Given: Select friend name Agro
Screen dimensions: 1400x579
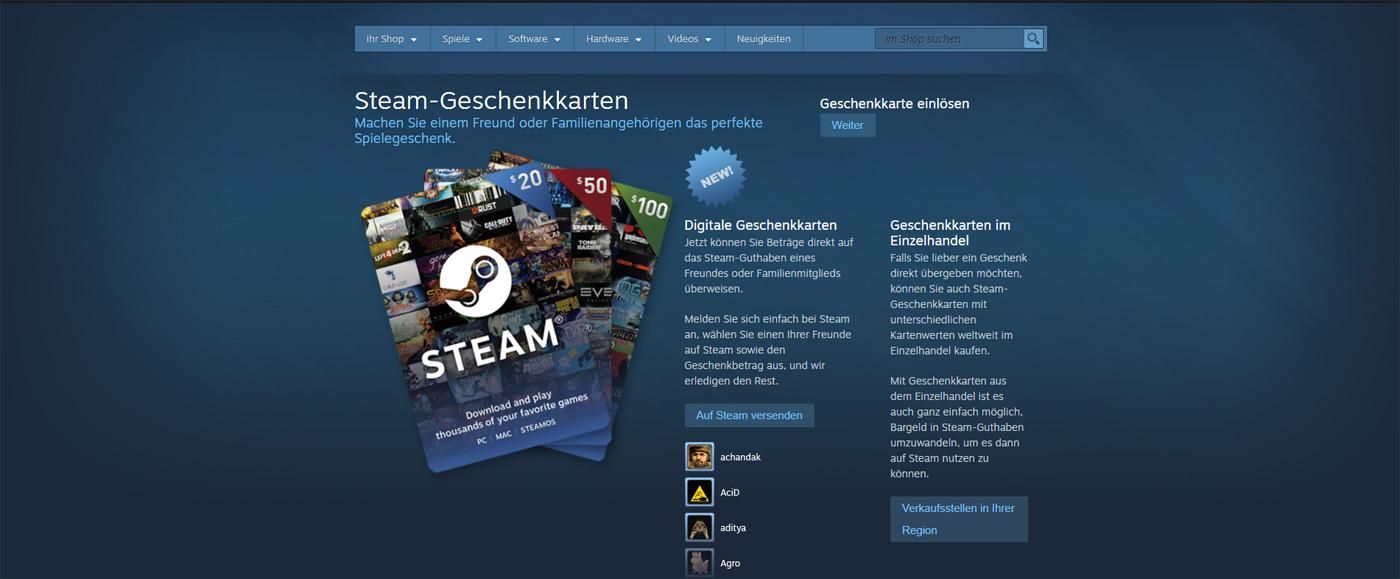Looking at the screenshot, I should tap(730, 563).
